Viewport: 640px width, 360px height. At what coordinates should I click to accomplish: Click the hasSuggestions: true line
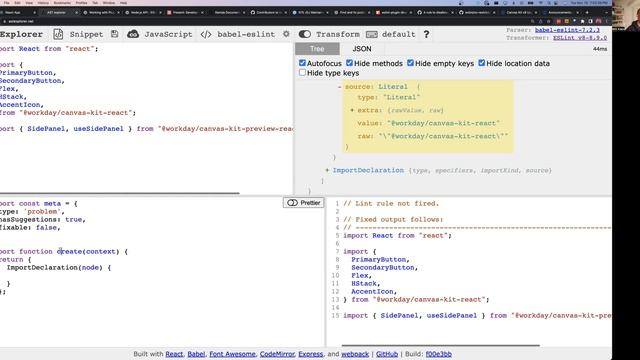tap(43, 219)
